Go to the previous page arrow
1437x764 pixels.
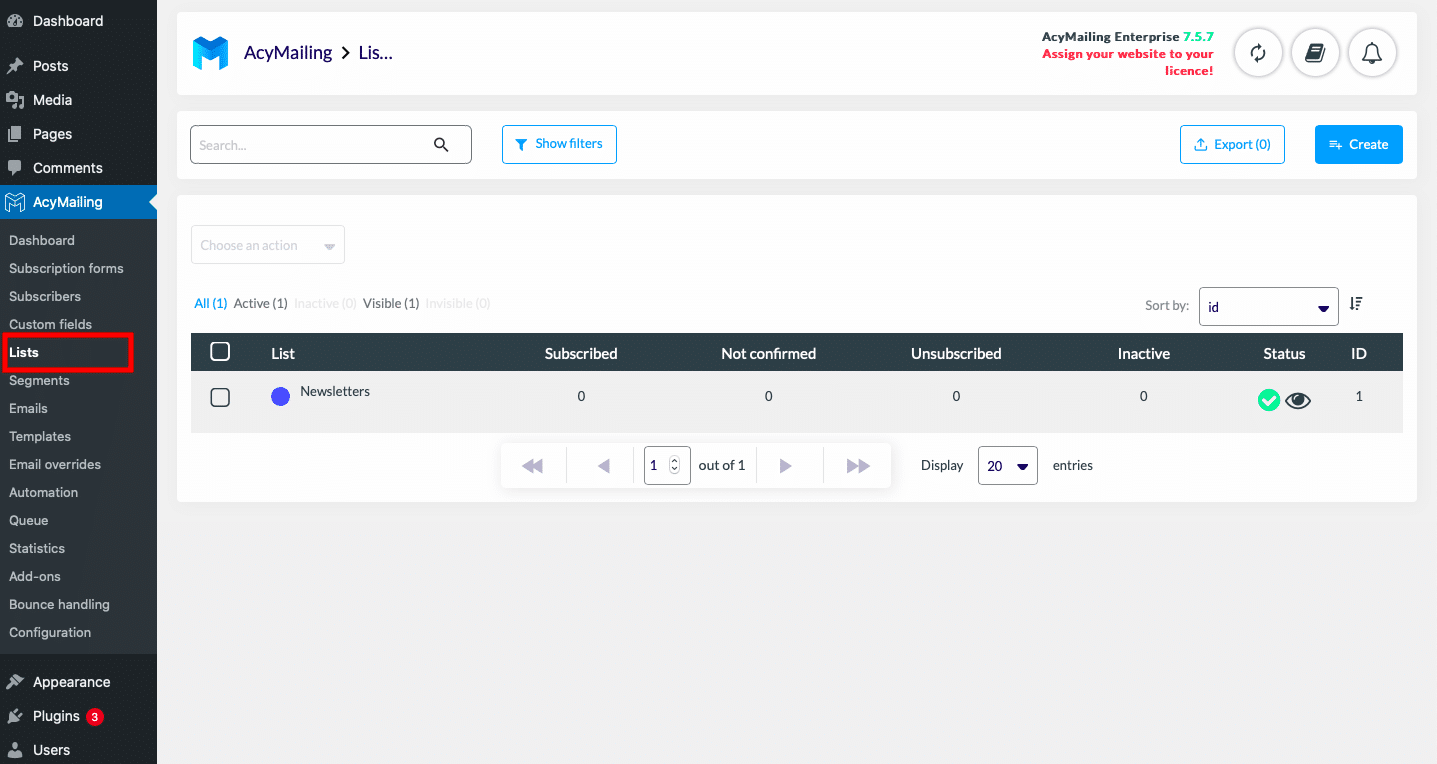603,466
